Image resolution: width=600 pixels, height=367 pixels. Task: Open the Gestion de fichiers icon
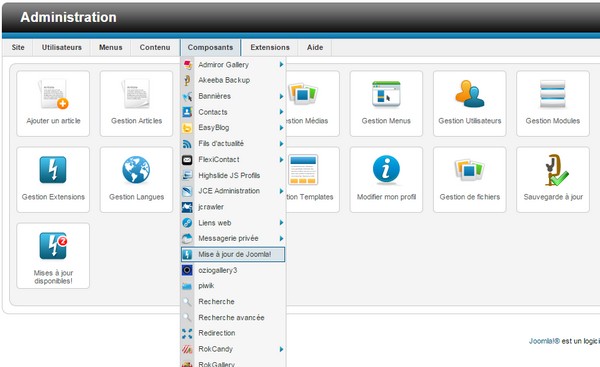[x=470, y=170]
